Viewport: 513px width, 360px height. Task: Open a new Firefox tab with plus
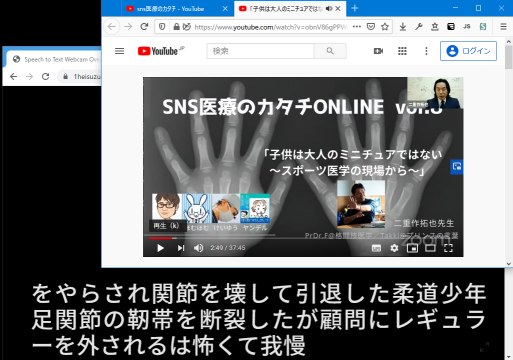coord(355,8)
